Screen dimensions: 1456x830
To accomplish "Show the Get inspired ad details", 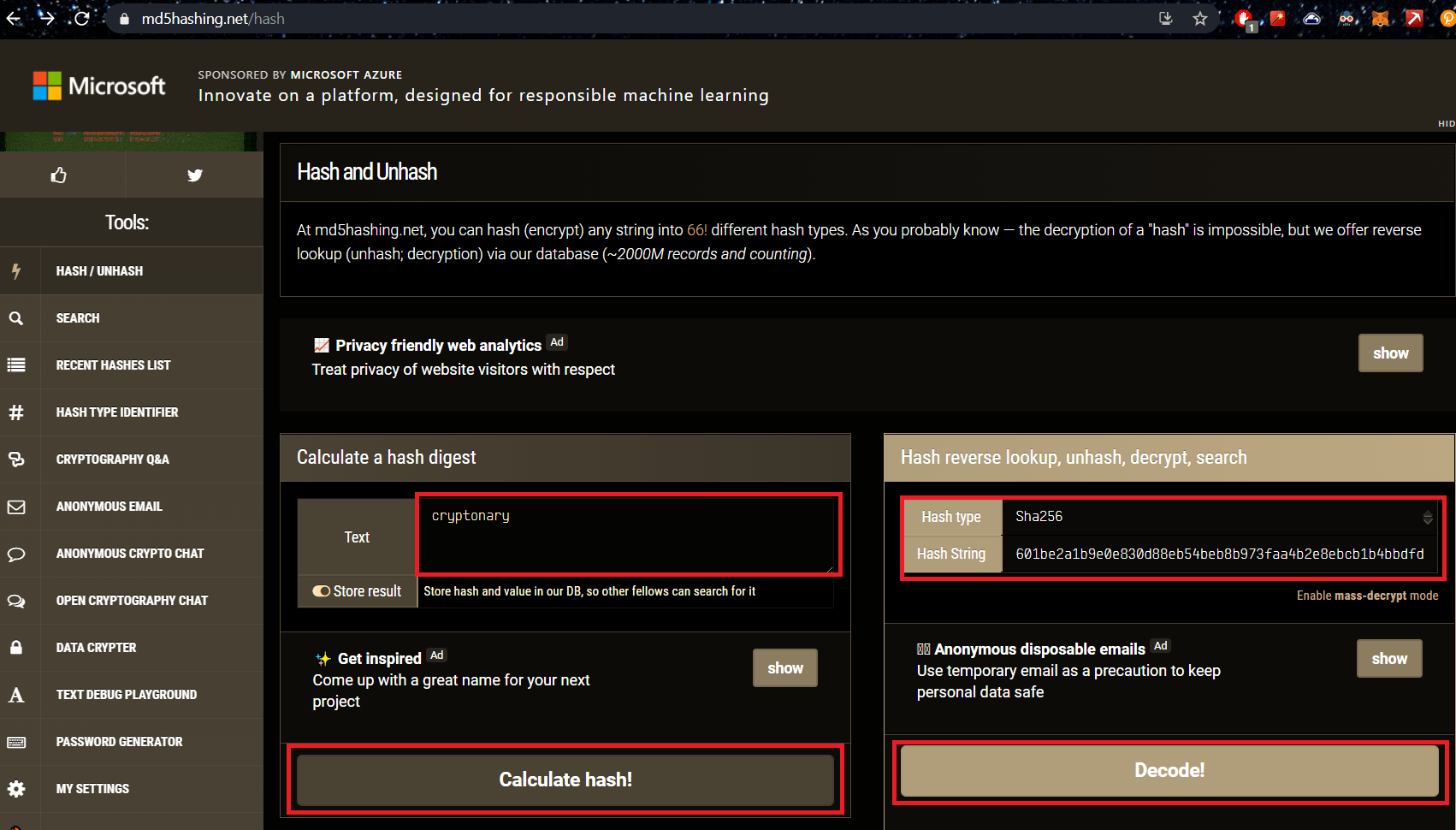I will point(784,668).
